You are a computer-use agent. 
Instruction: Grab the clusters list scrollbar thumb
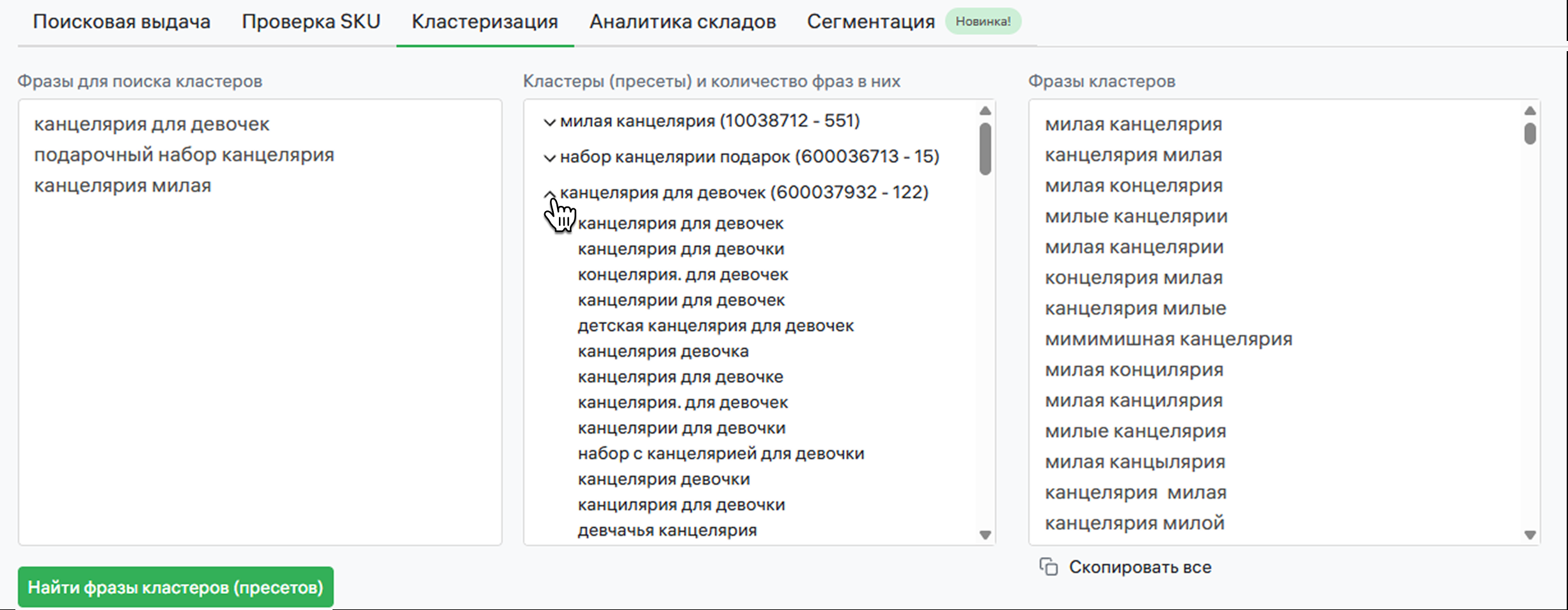coord(985,148)
